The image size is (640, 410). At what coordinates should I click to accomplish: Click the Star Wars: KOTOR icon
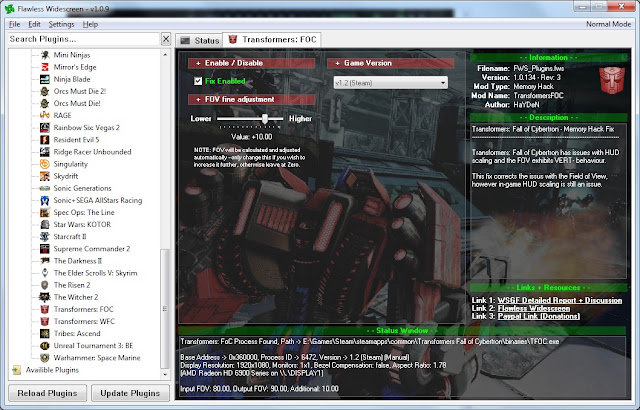click(x=45, y=224)
